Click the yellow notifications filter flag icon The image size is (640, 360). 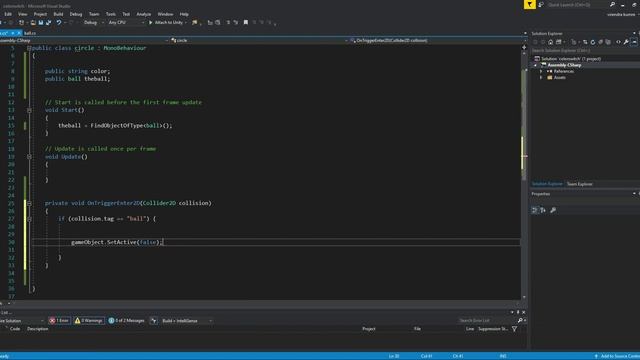[x=529, y=4]
